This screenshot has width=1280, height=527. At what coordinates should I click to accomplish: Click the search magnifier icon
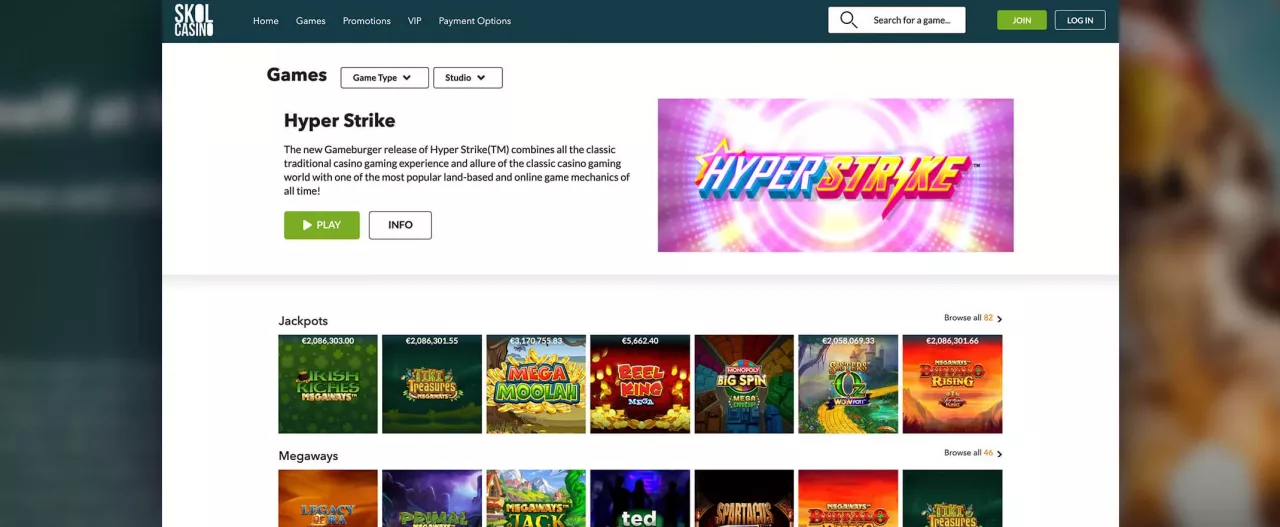[x=849, y=20]
